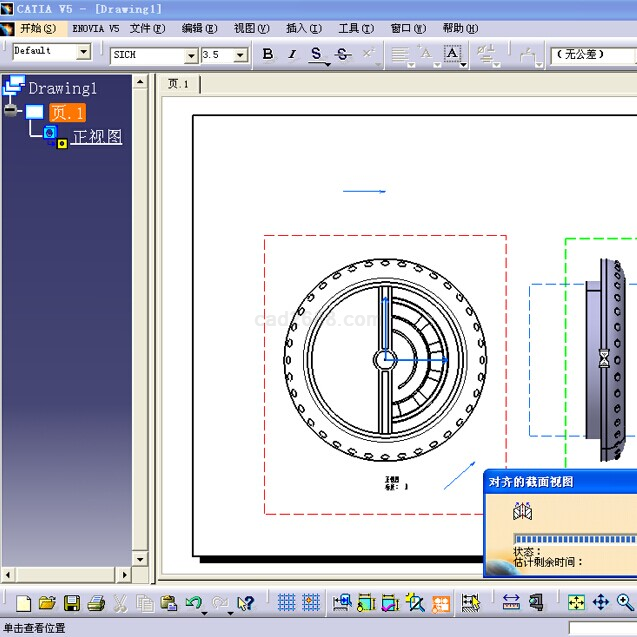Select the 页.1 sheet tab
The width and height of the screenshot is (637, 637).
[179, 84]
